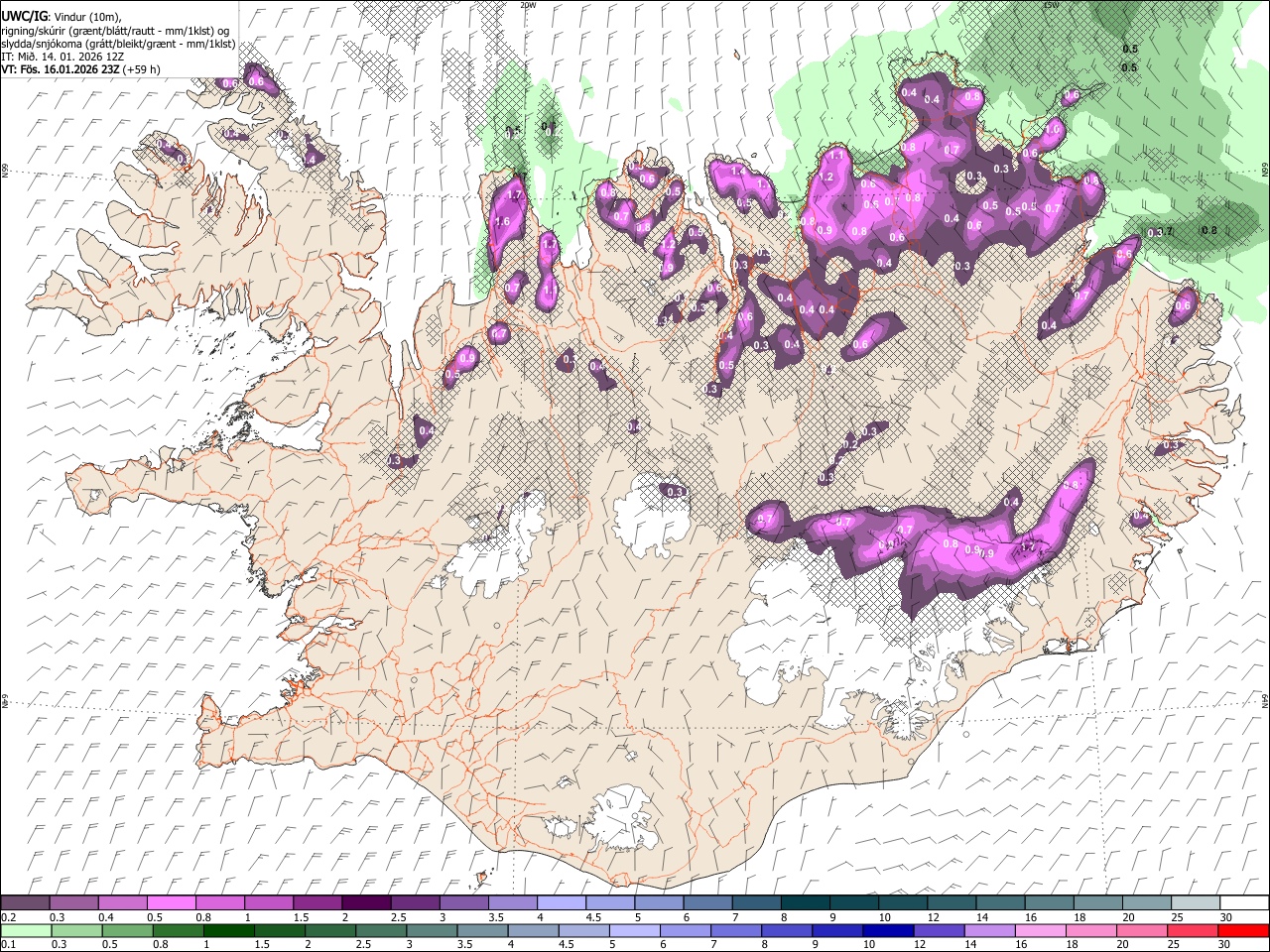
Task: Pick the upper legend swatch between 4 and 4.5
Action: [x=562, y=902]
